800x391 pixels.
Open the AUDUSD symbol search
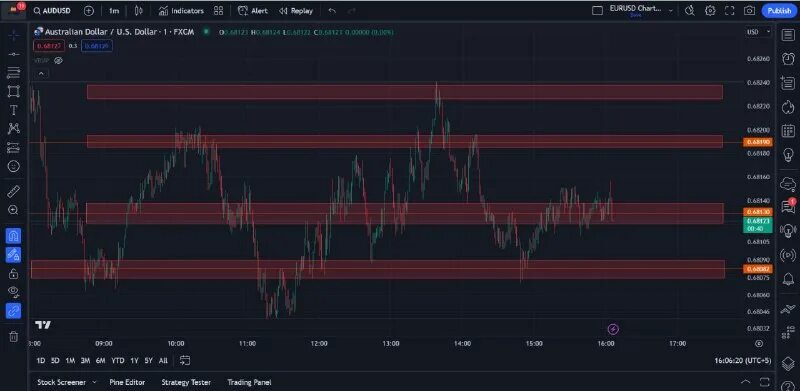pos(52,11)
